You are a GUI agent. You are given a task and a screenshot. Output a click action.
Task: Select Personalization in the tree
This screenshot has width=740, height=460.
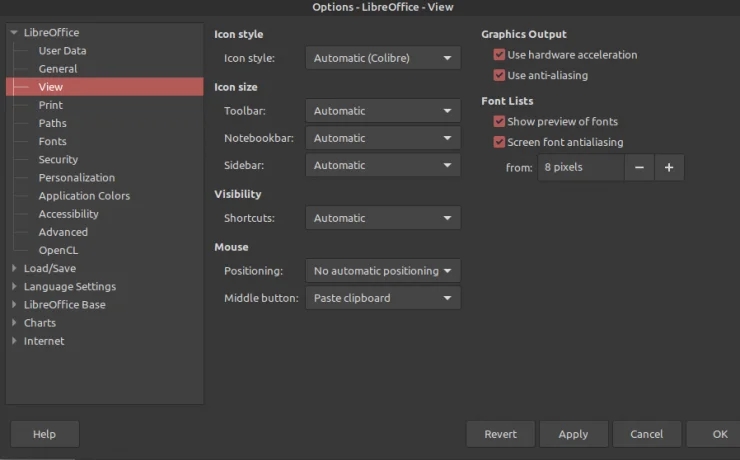click(x=76, y=178)
